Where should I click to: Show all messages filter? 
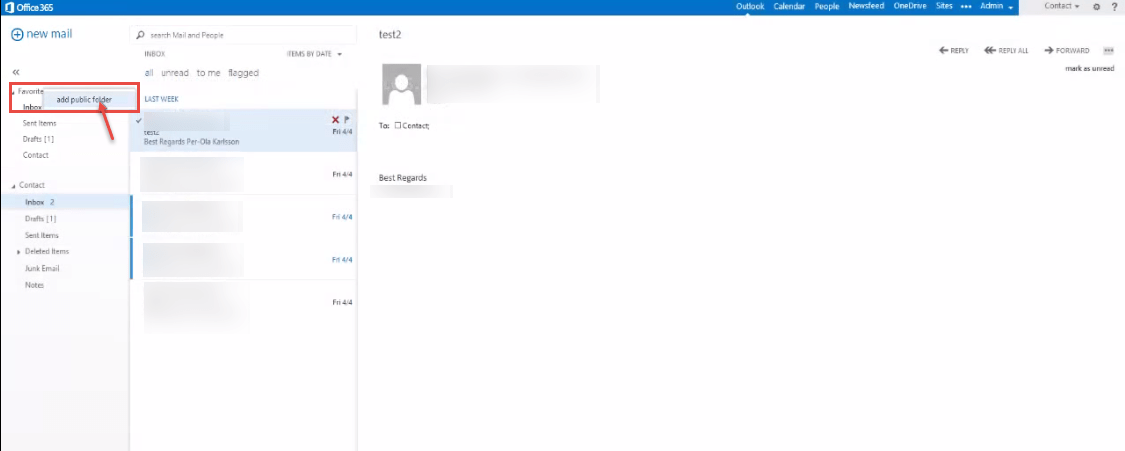pyautogui.click(x=149, y=72)
